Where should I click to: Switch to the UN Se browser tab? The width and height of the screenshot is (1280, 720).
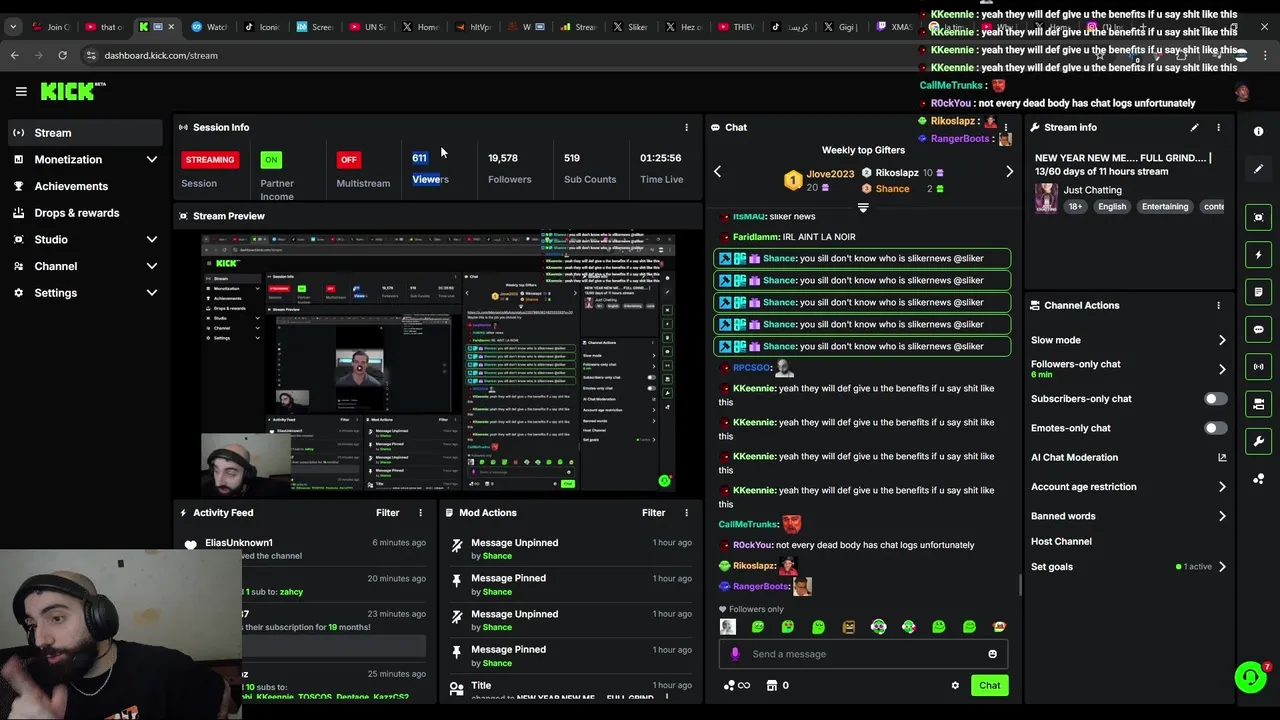[x=367, y=27]
